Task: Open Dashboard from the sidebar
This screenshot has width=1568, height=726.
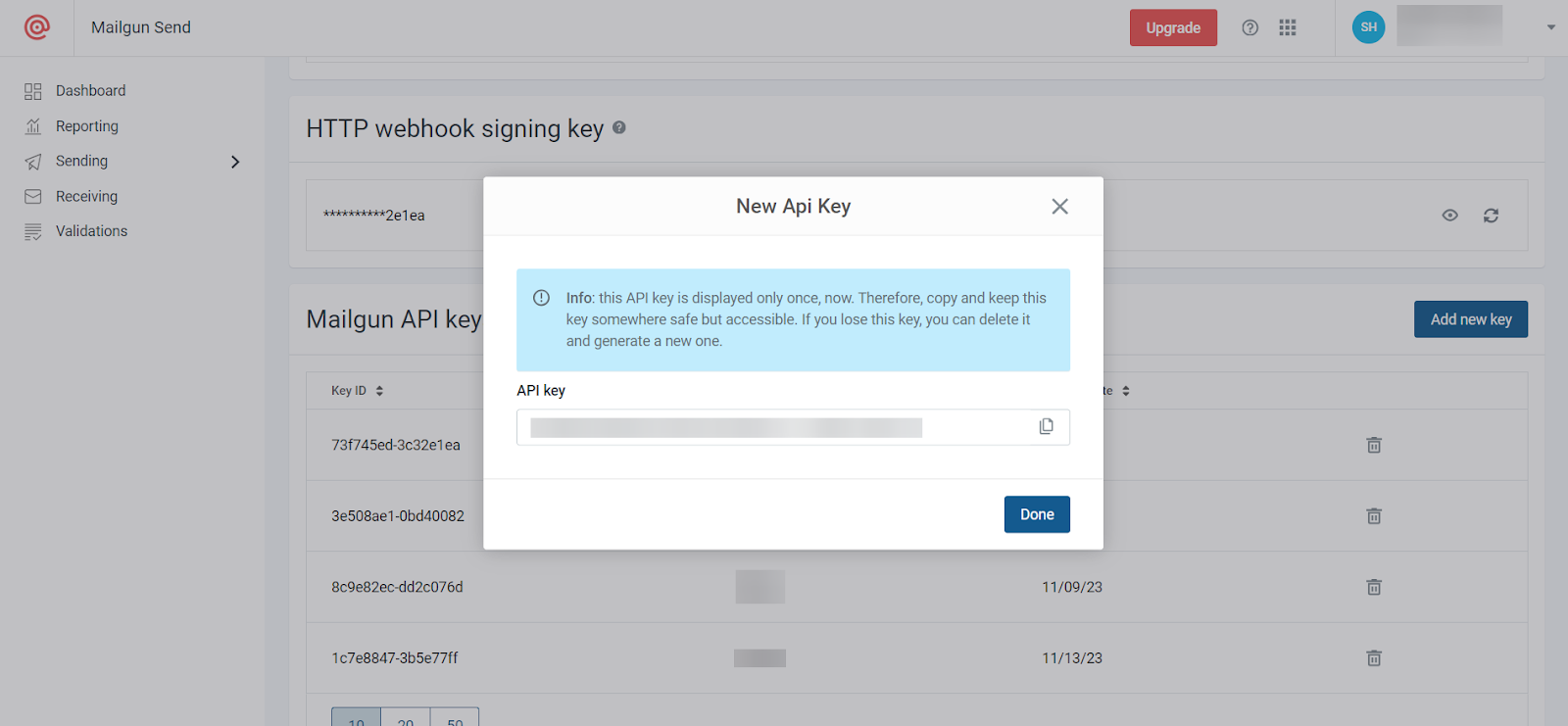Action: click(x=91, y=90)
